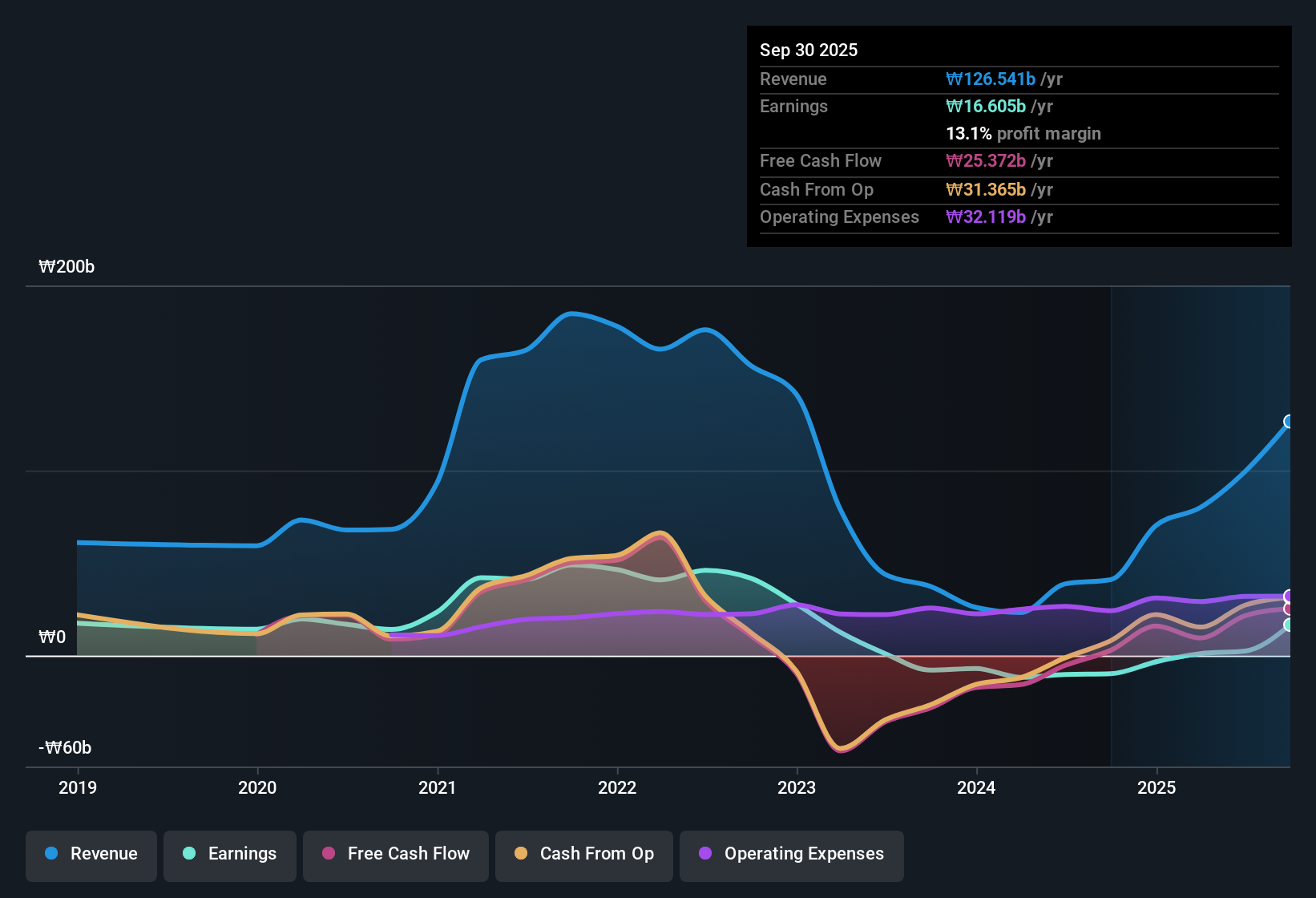The width and height of the screenshot is (1316, 898).
Task: Click the teal Earnings legend dot
Action: tap(188, 854)
